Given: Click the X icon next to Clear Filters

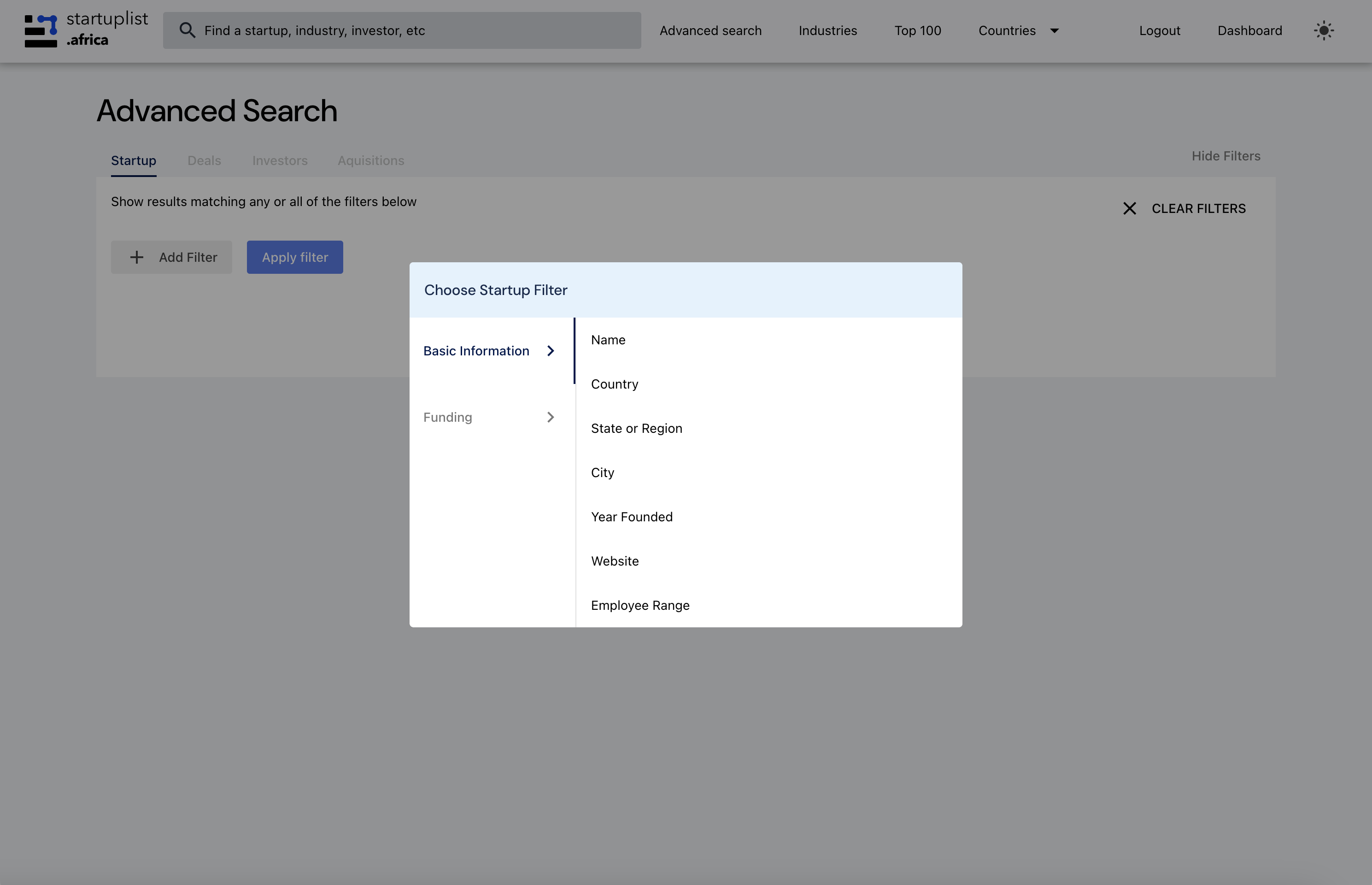Looking at the screenshot, I should click(1129, 208).
